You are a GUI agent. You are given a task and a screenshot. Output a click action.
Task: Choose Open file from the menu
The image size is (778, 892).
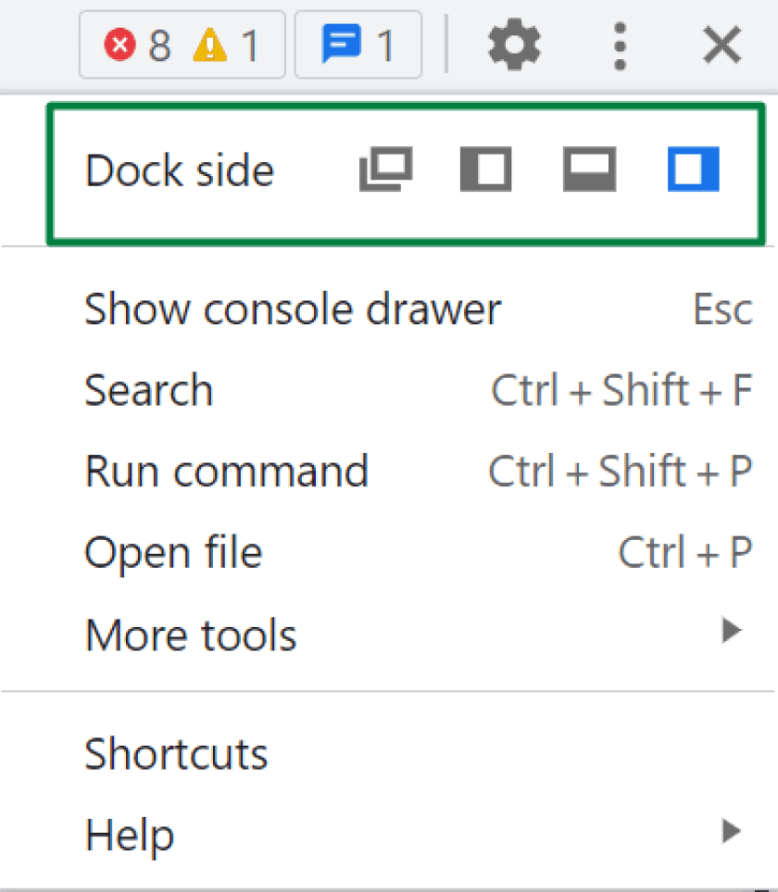coord(173,551)
